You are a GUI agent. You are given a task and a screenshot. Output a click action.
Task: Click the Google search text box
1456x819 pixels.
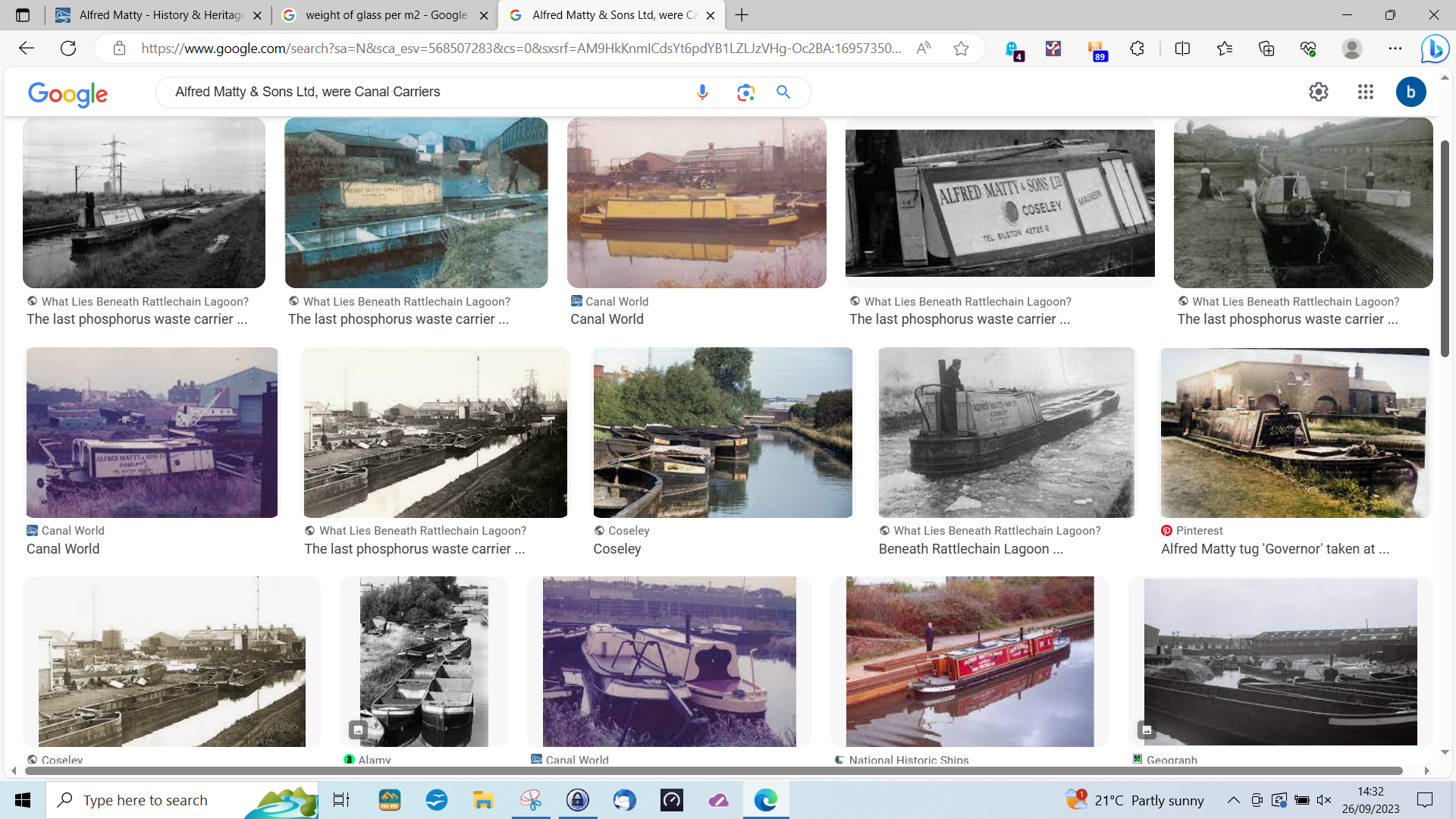[x=425, y=92]
